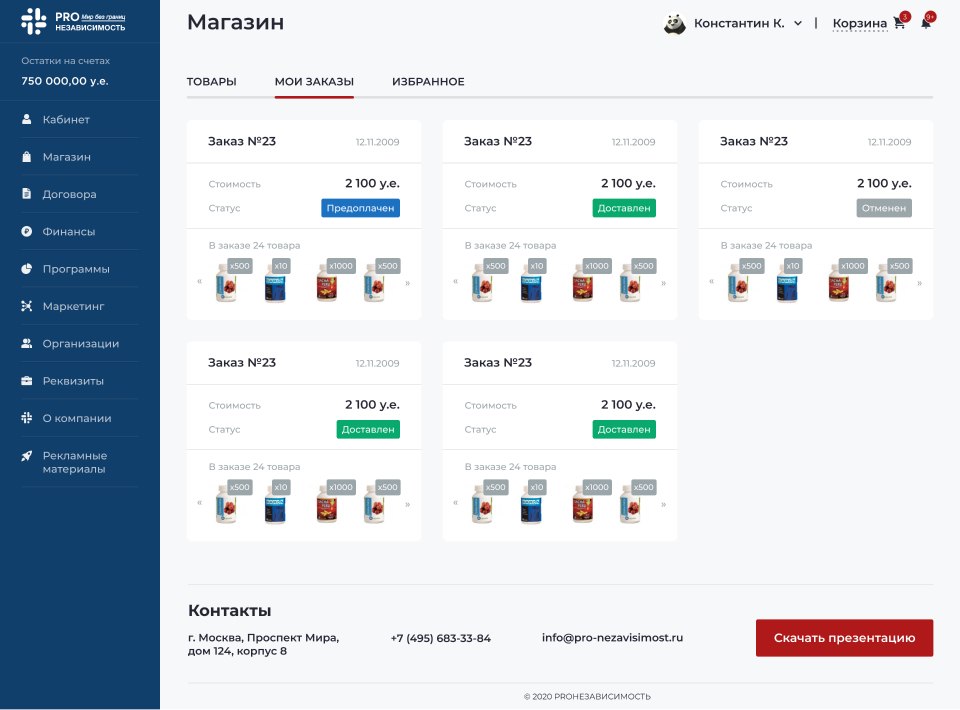
Task: Click the Реквизиты briefcase icon
Action: (x=27, y=381)
